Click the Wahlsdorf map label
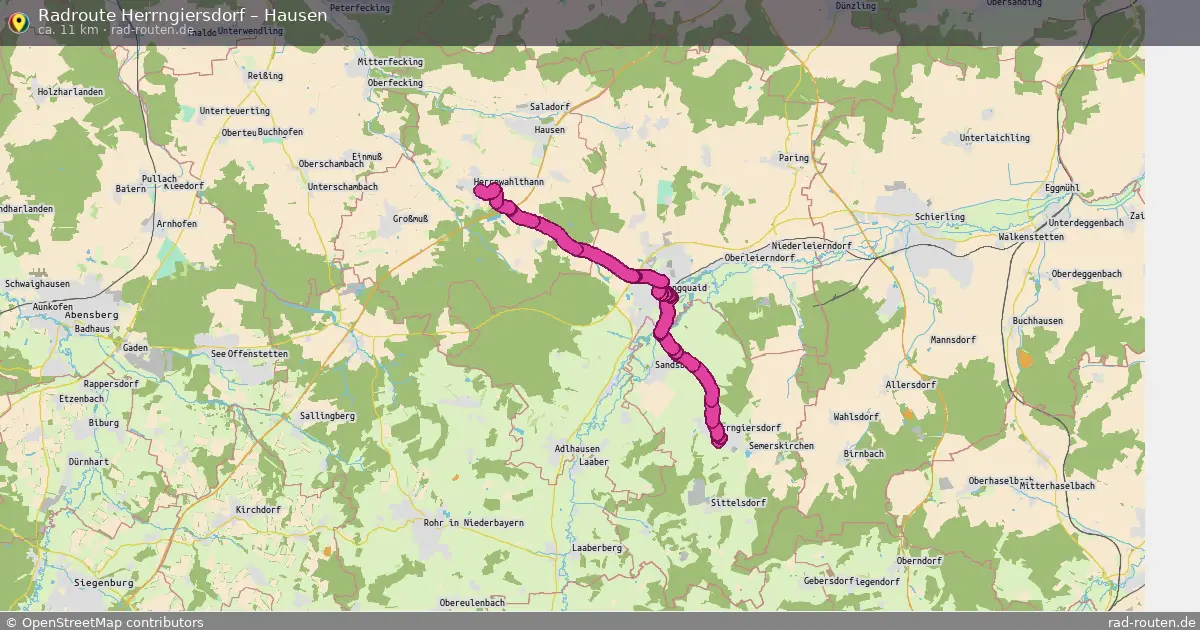 tap(856, 416)
